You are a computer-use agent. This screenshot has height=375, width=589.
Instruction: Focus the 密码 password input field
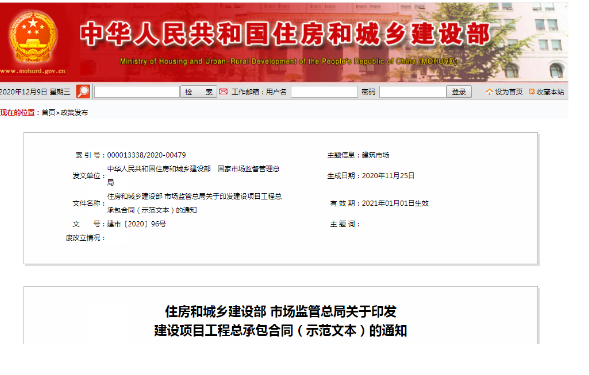point(413,92)
